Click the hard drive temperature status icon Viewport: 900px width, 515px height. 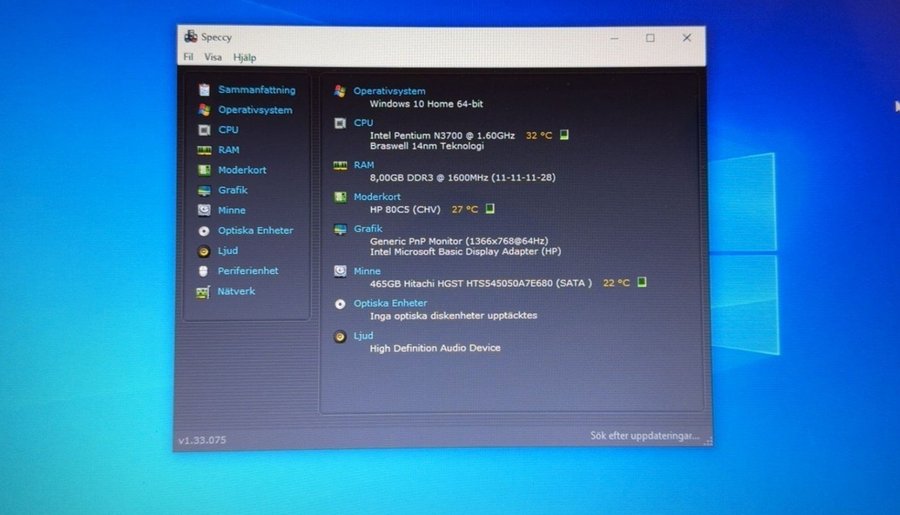[642, 283]
